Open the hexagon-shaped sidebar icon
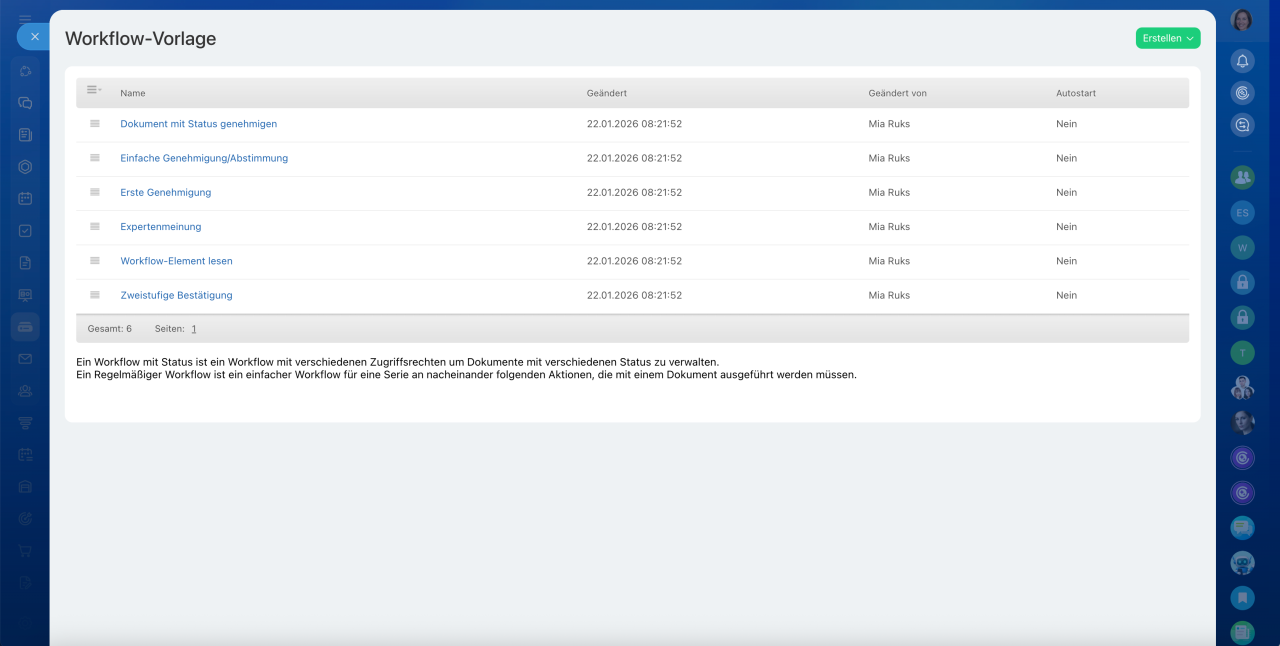Image resolution: width=1280 pixels, height=646 pixels. pyautogui.click(x=25, y=167)
